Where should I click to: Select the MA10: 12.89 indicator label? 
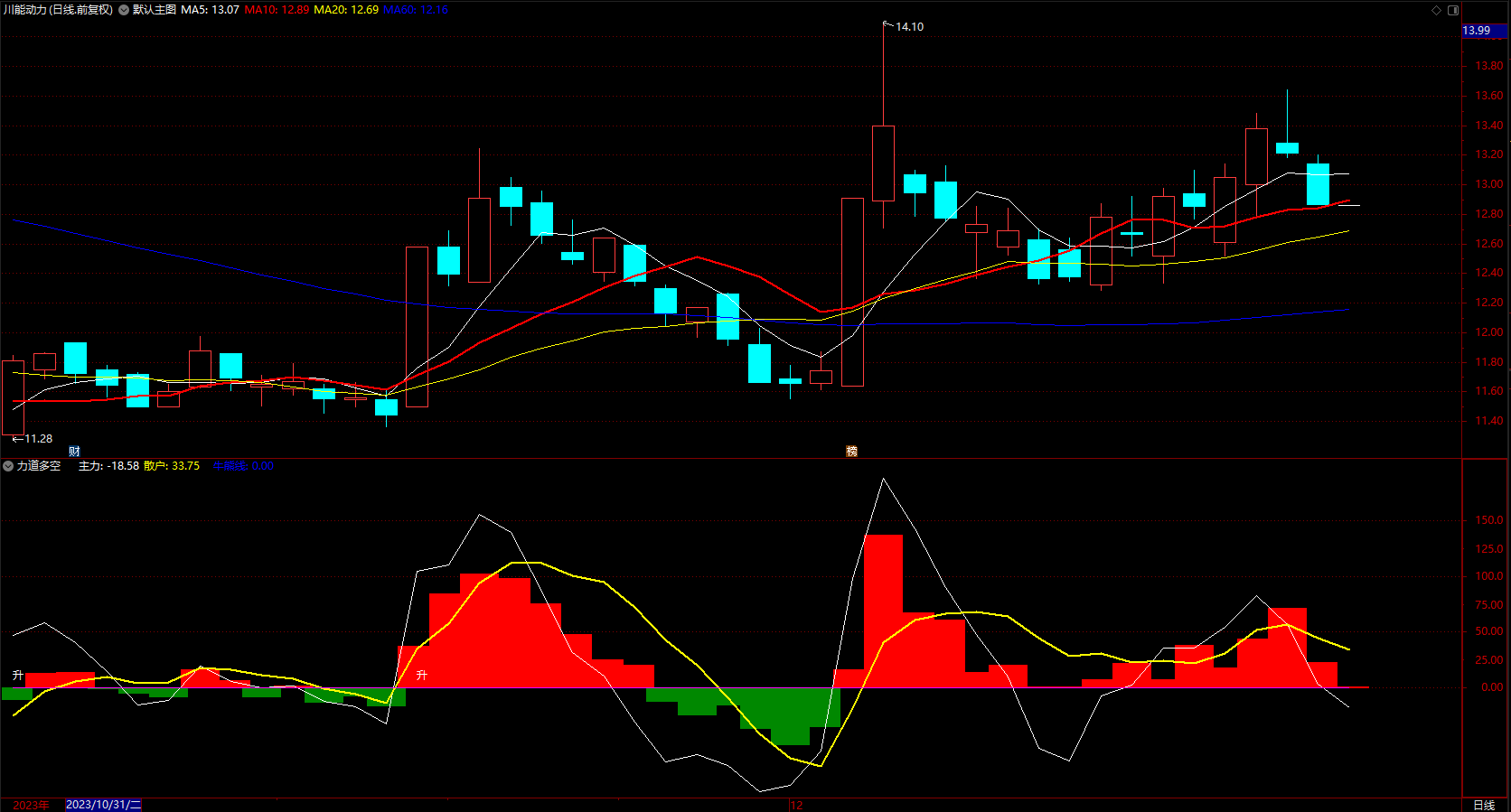[277, 10]
